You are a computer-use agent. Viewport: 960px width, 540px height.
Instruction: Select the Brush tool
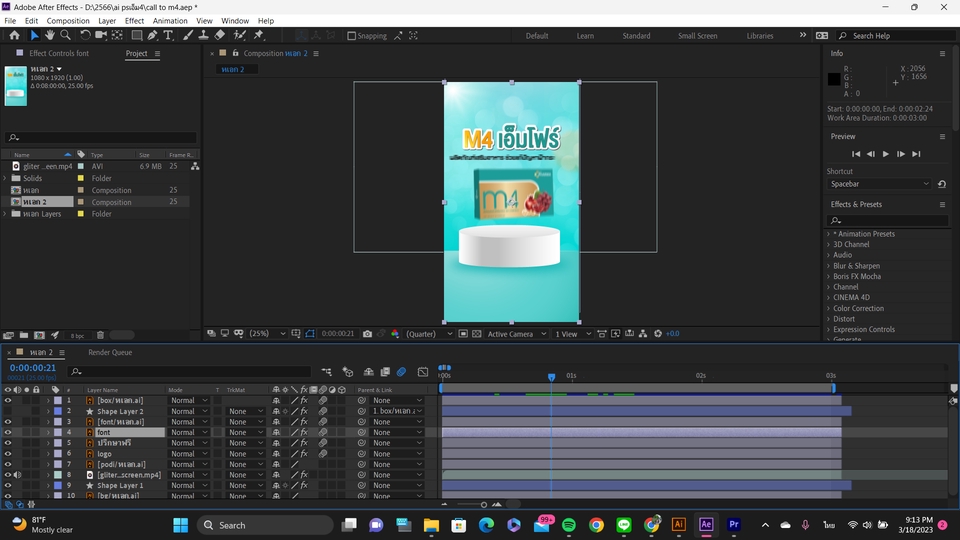[x=188, y=36]
